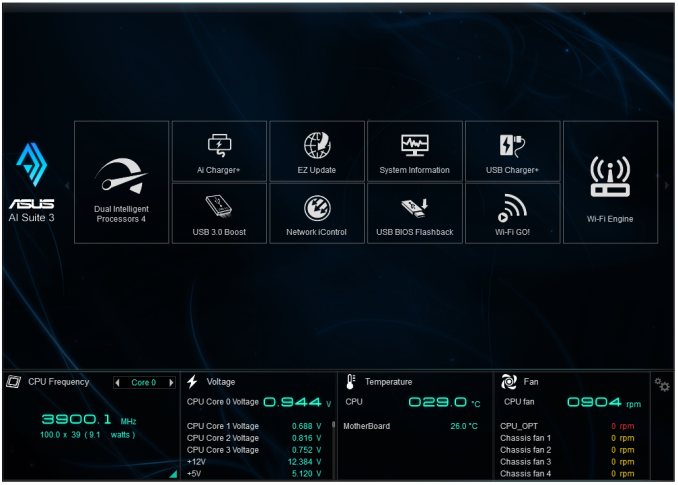The image size is (678, 485).
Task: Open the Network iControl tile
Action: click(x=317, y=213)
